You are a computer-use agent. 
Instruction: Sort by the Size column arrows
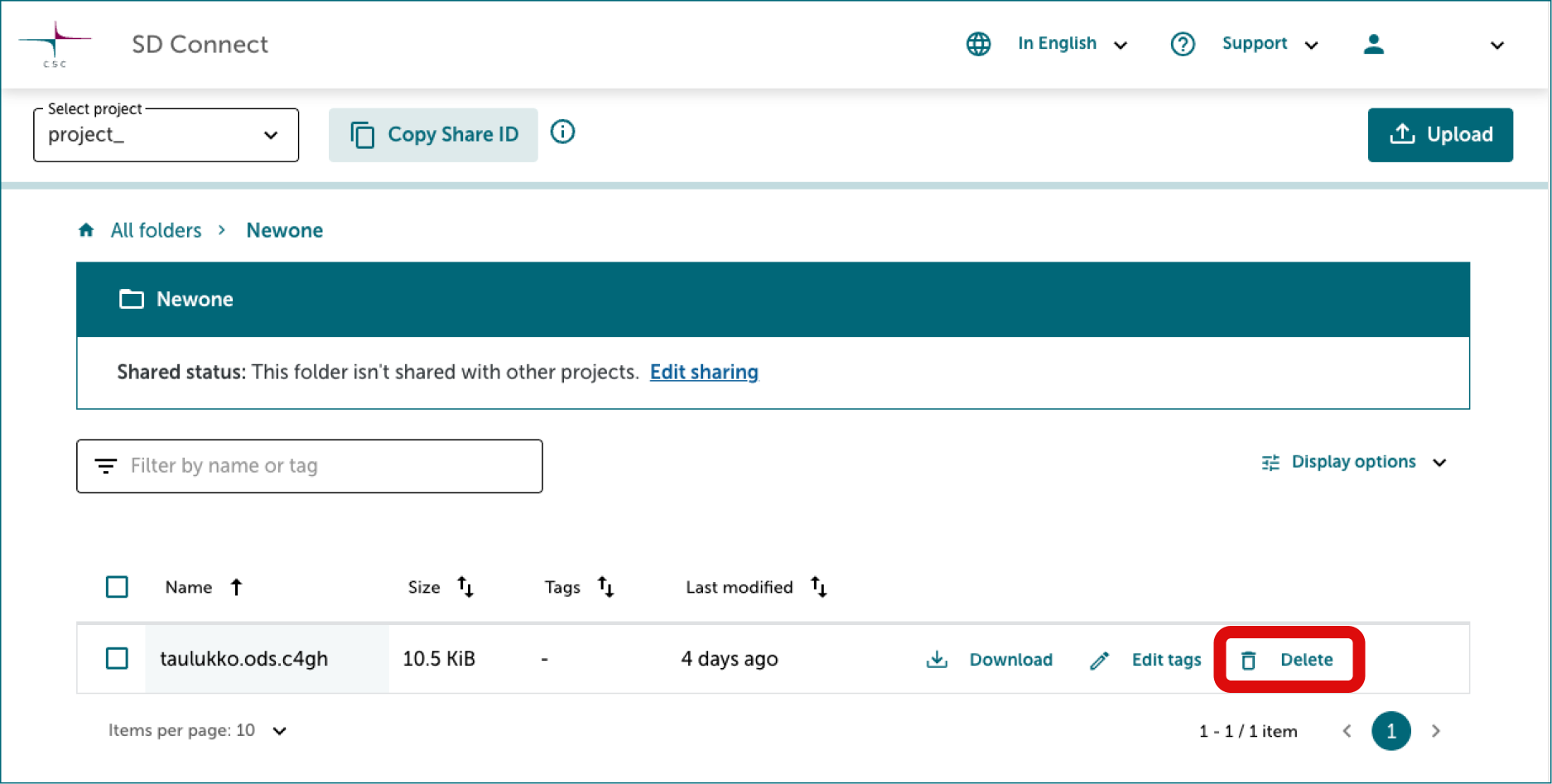coord(465,587)
